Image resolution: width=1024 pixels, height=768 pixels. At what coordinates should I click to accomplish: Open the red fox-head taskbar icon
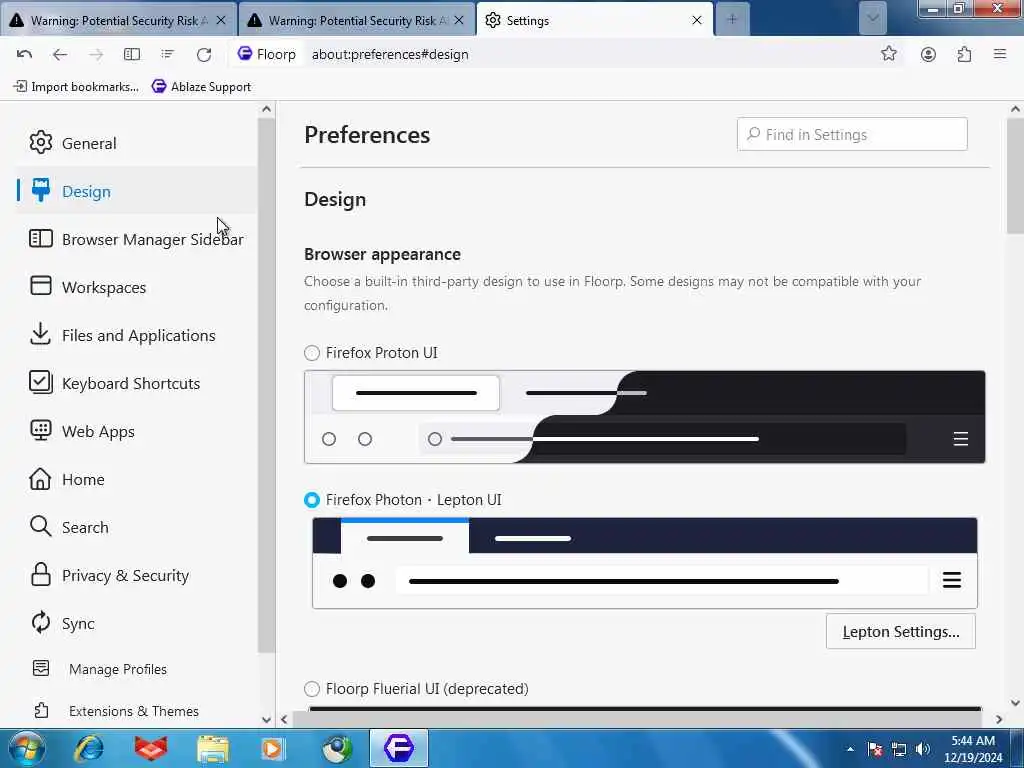(151, 748)
